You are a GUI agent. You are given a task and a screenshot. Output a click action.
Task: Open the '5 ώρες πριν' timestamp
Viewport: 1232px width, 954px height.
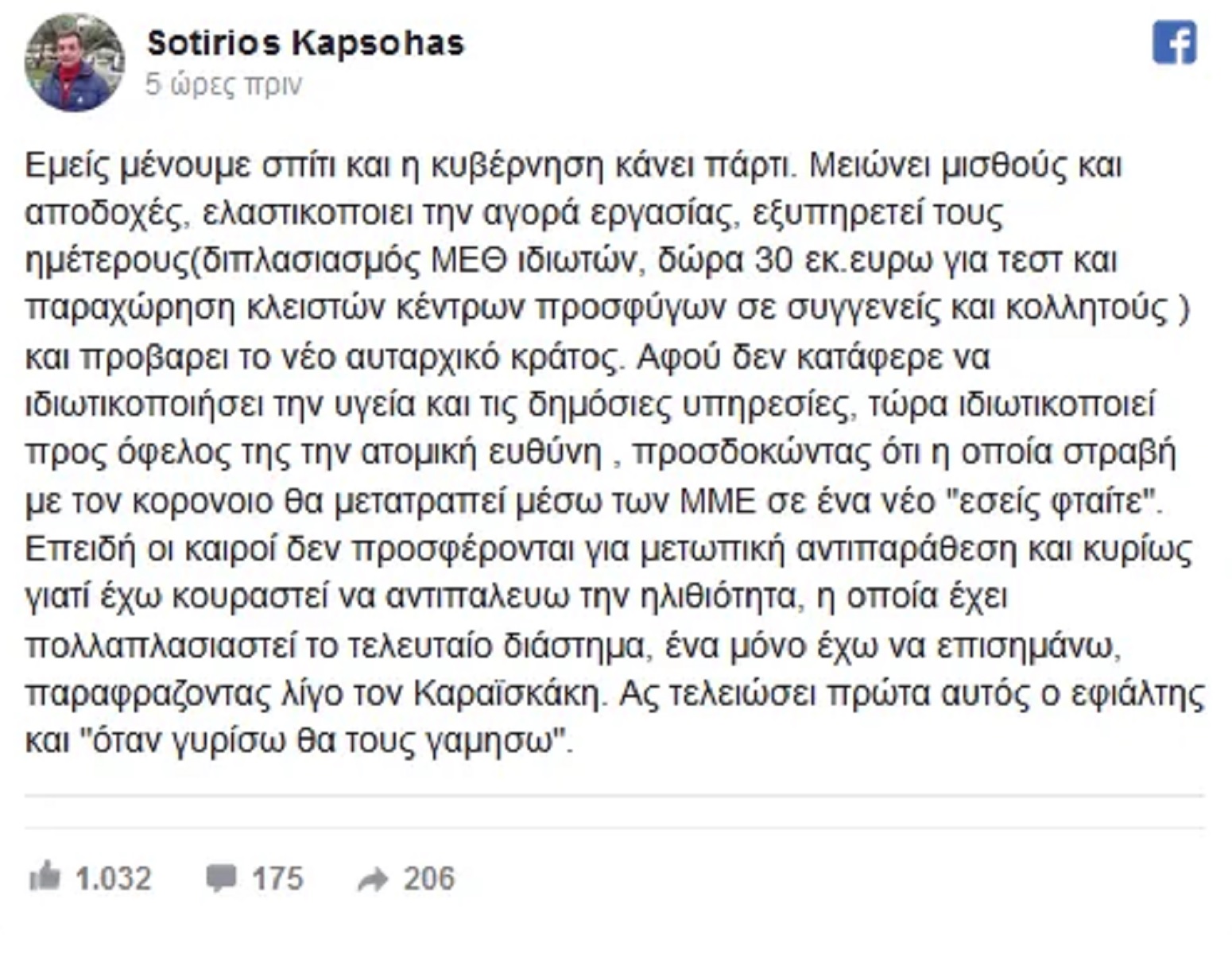[x=223, y=84]
